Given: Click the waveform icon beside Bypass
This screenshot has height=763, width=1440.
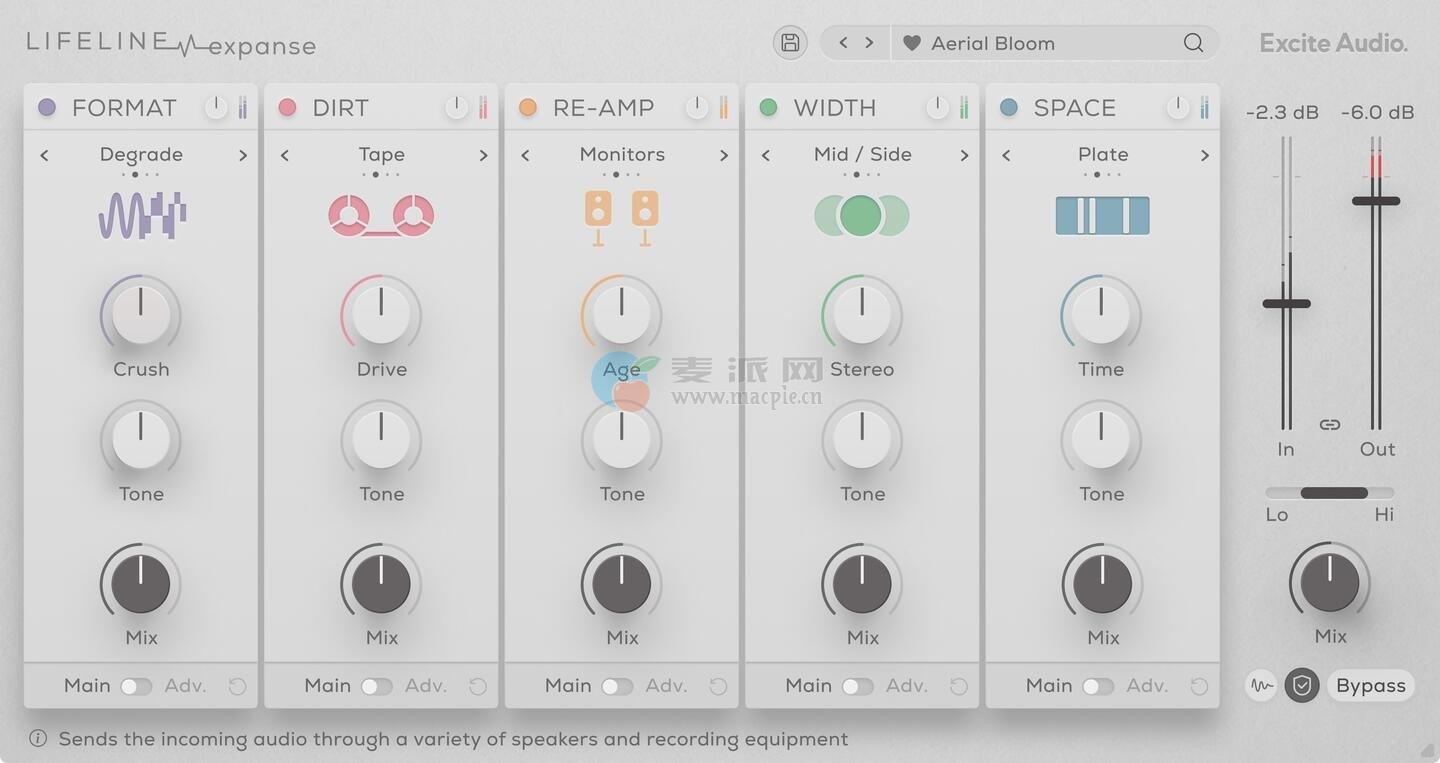Looking at the screenshot, I should point(1262,686).
